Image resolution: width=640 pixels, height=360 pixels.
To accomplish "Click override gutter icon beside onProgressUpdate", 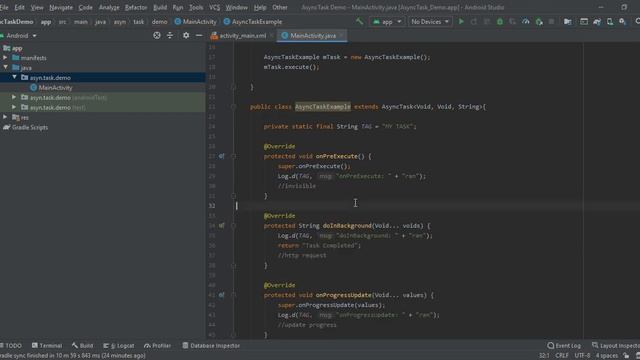I will click(221, 295).
